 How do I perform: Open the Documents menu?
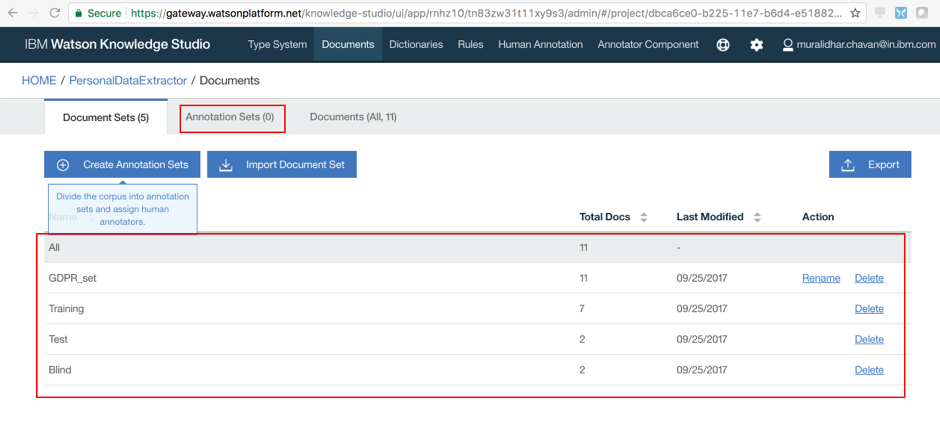(x=348, y=44)
